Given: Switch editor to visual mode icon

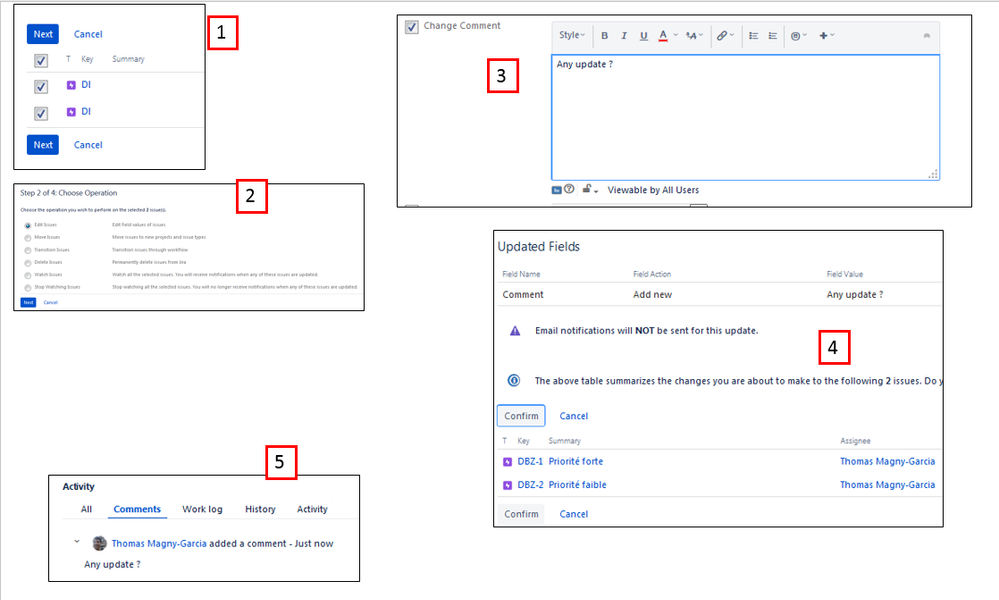Looking at the screenshot, I should coord(556,190).
